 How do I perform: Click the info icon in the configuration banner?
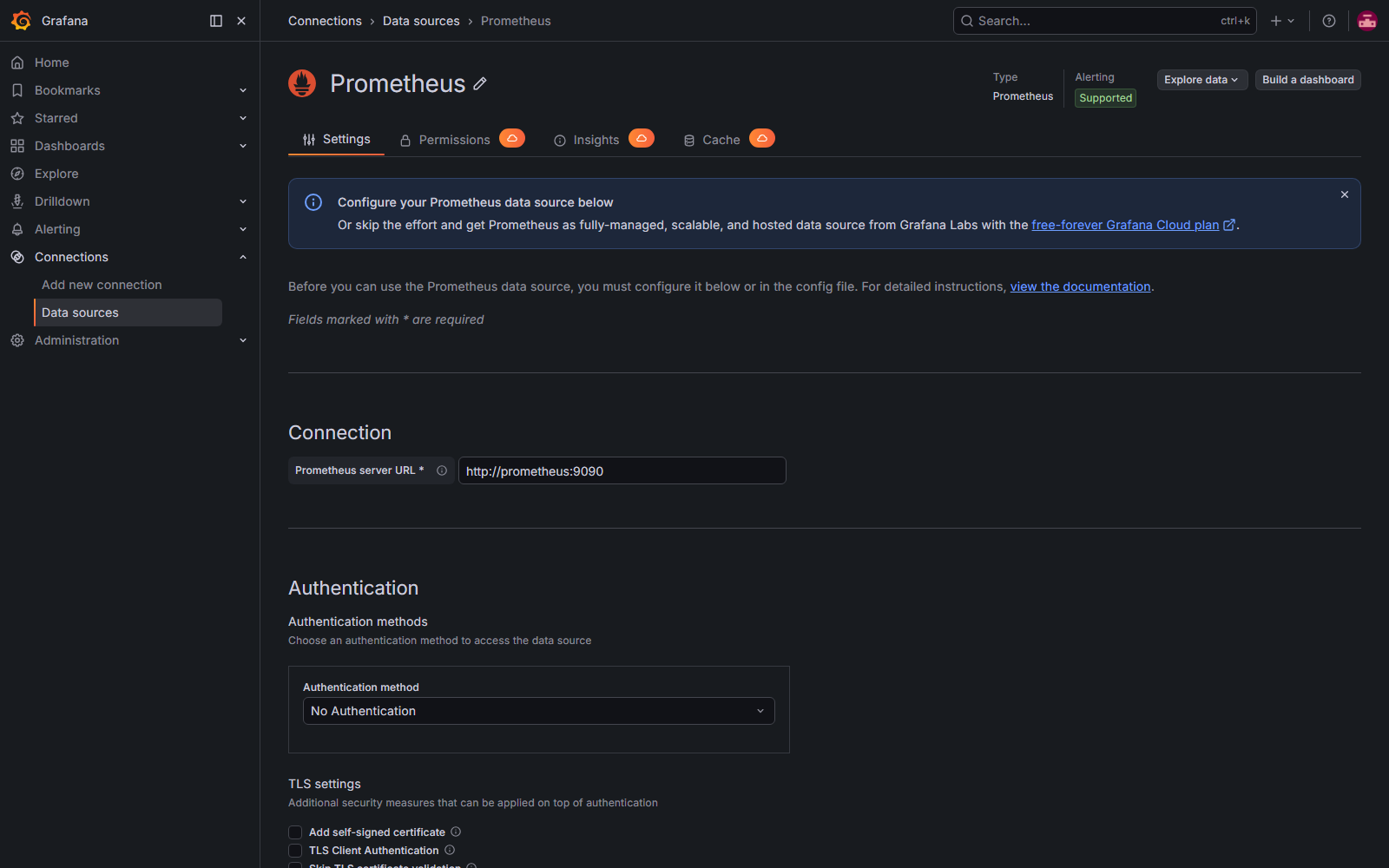[x=313, y=202]
